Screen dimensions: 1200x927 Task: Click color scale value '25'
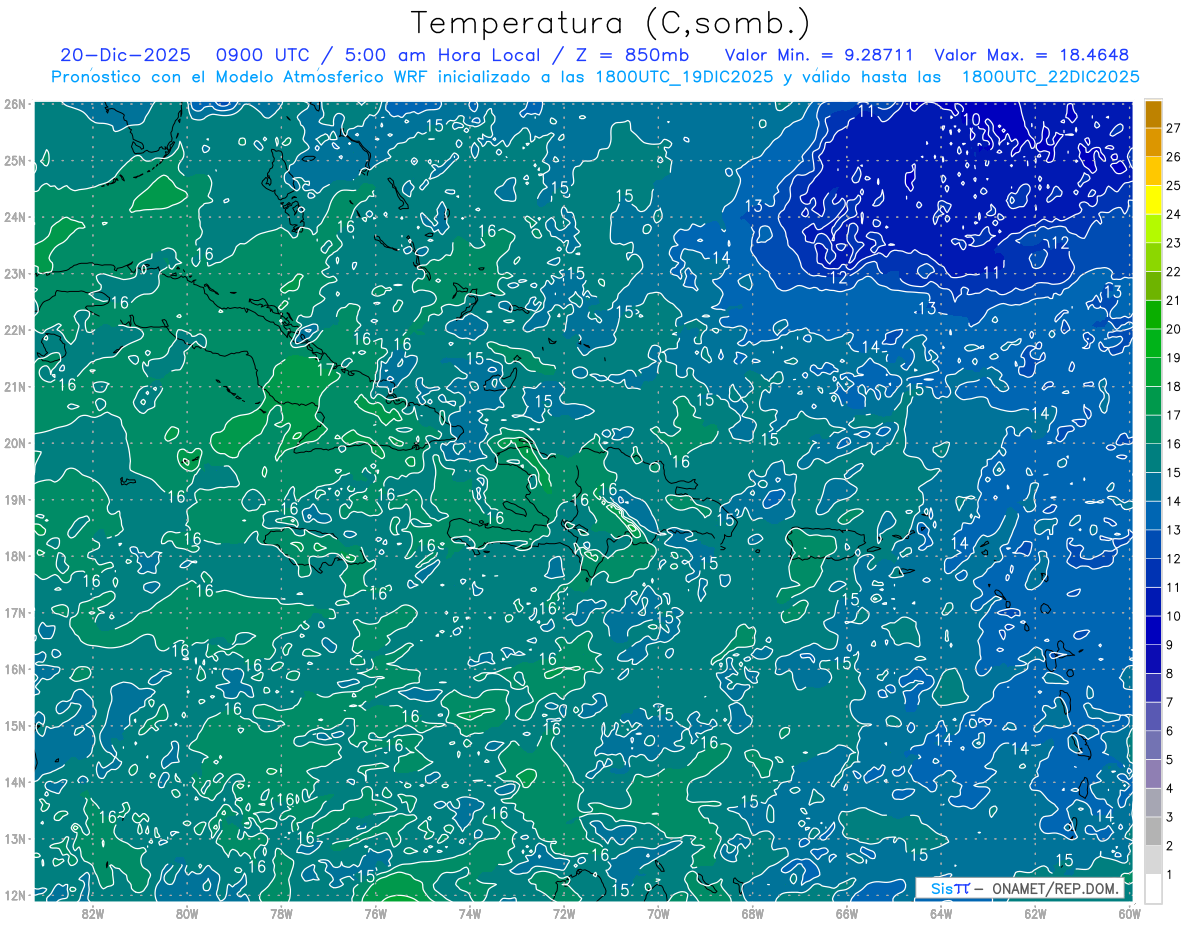(x=1174, y=186)
